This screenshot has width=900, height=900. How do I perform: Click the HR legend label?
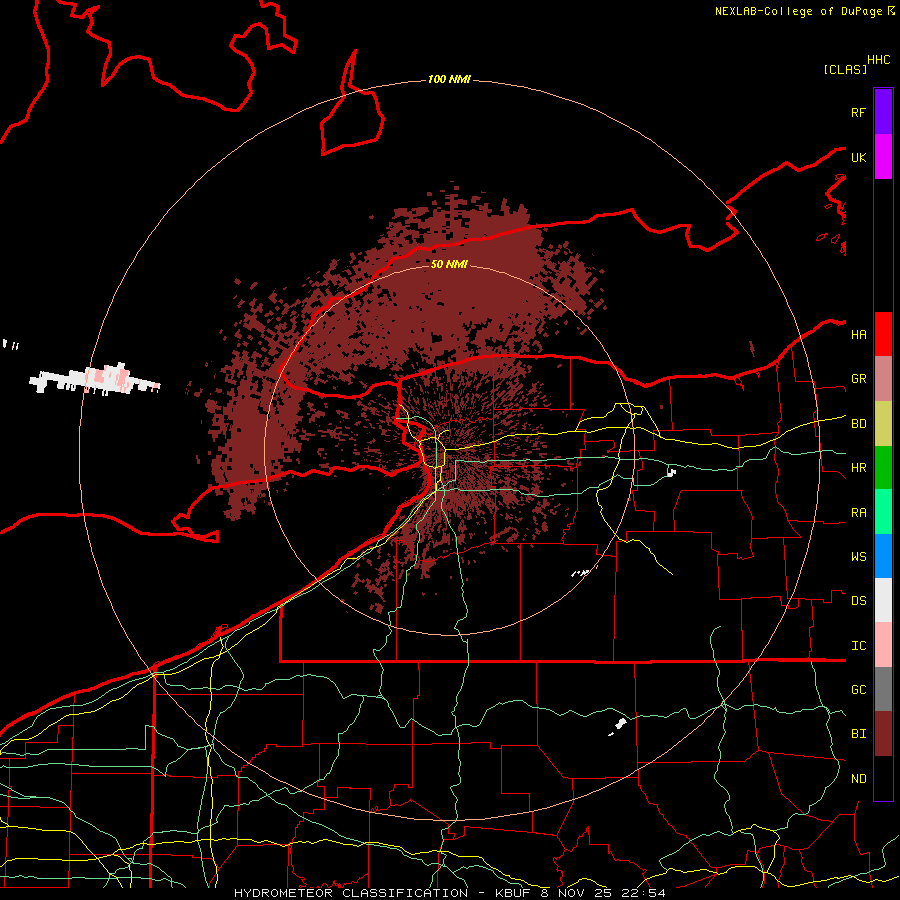click(858, 468)
